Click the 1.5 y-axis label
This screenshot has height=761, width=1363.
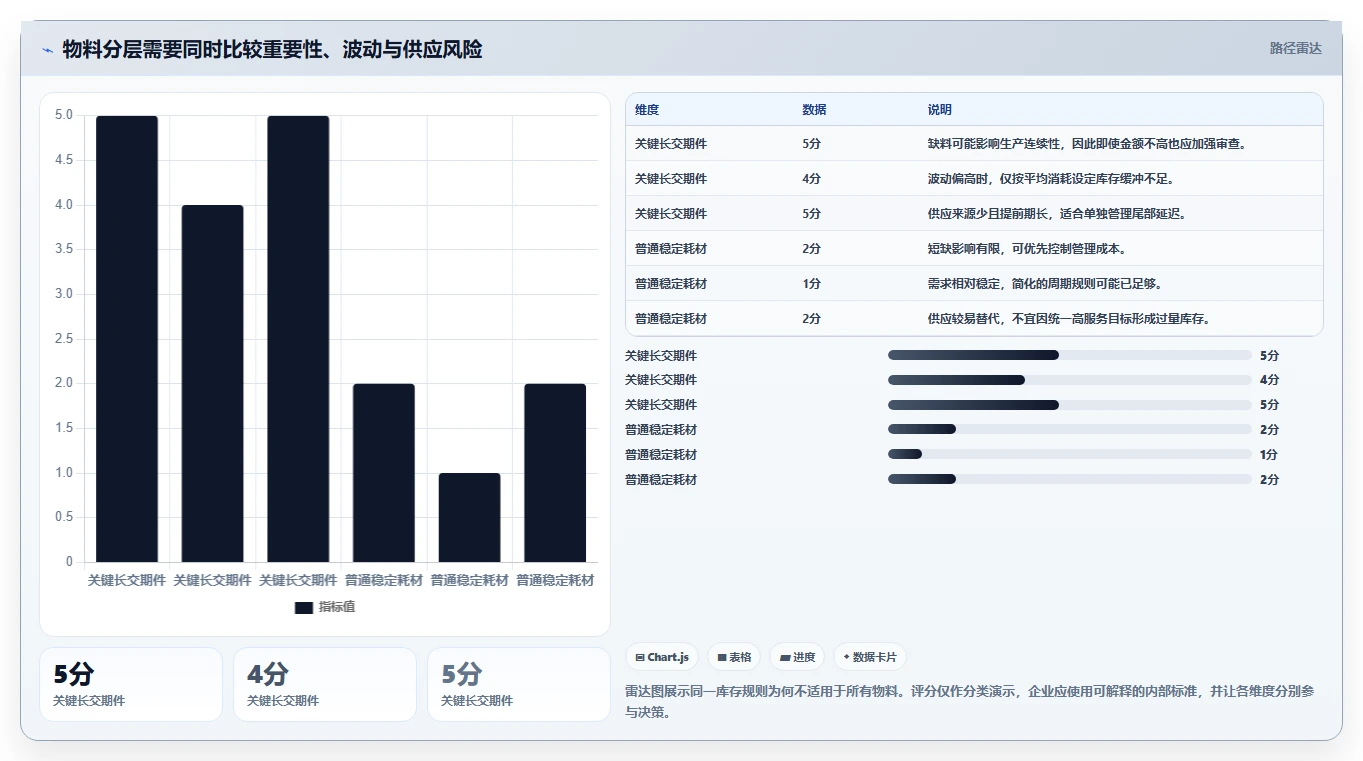(64, 428)
